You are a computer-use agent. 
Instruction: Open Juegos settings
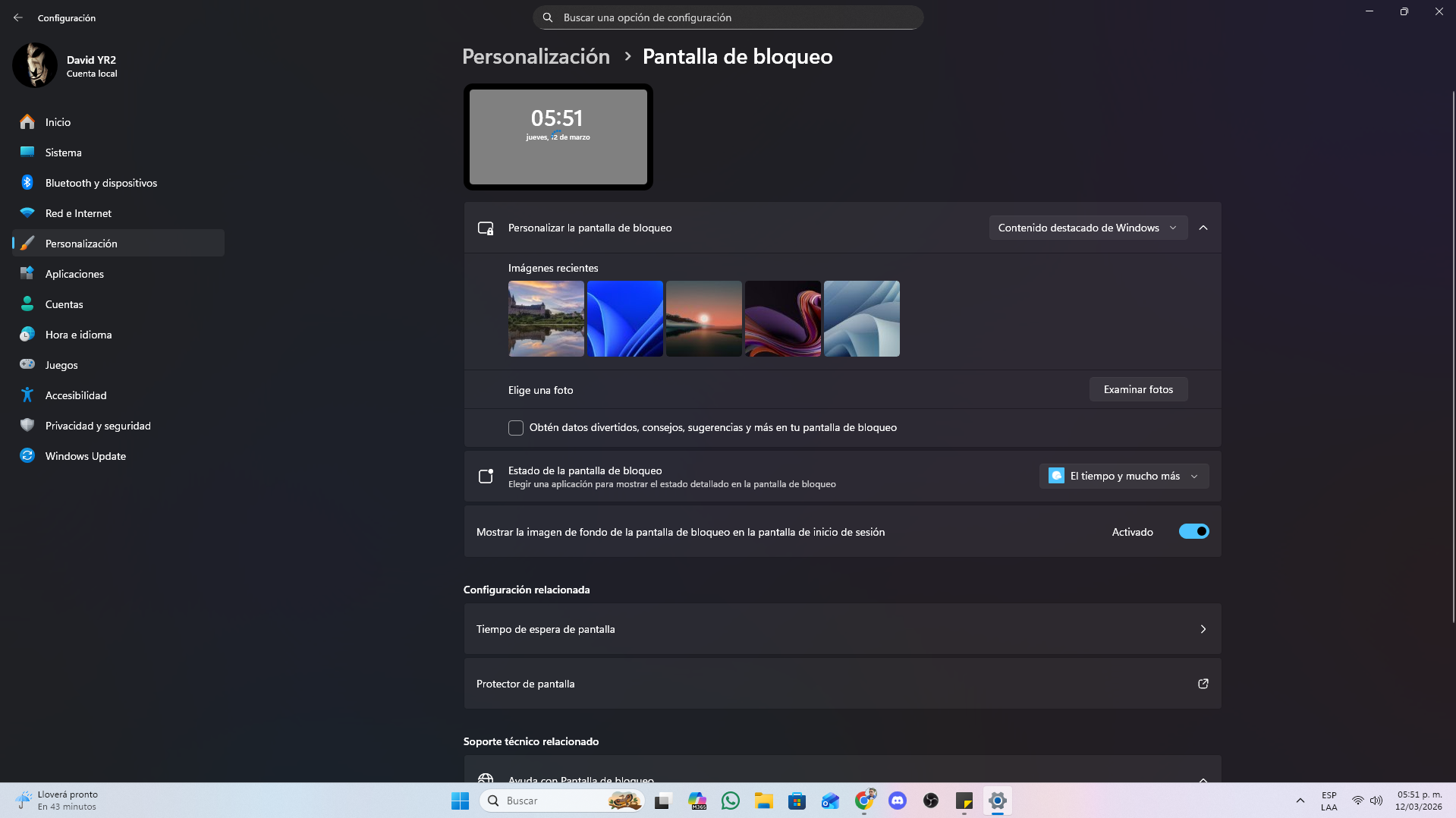pyautogui.click(x=118, y=365)
